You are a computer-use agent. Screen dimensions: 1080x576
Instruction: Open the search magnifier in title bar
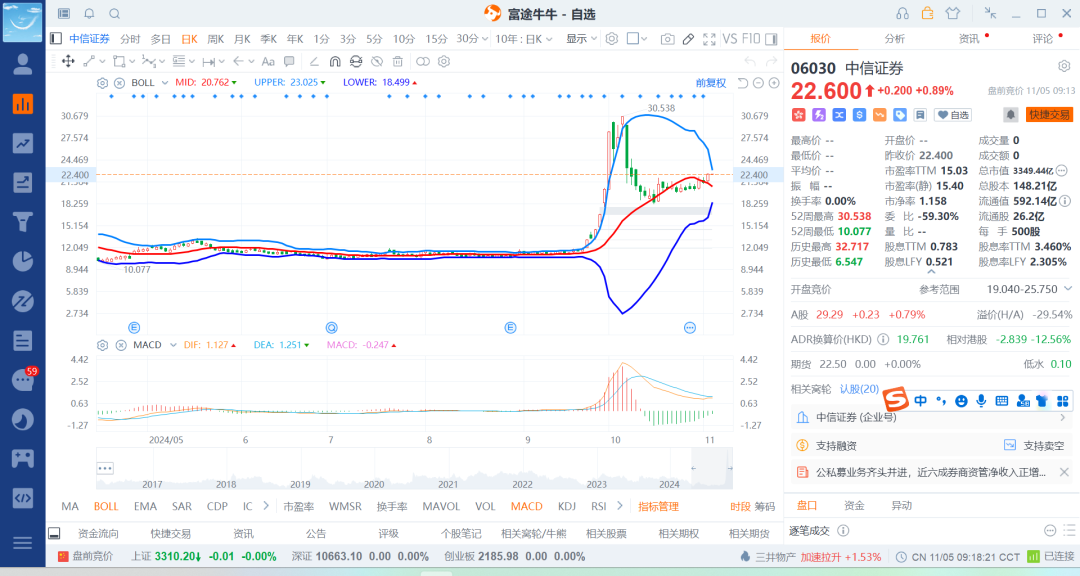tap(115, 14)
